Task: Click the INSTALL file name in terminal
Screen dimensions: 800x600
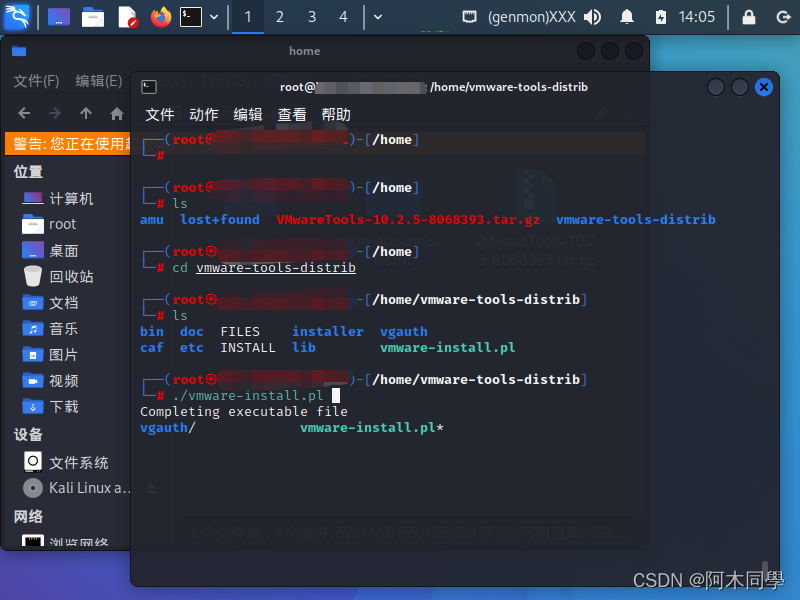Action: [248, 348]
